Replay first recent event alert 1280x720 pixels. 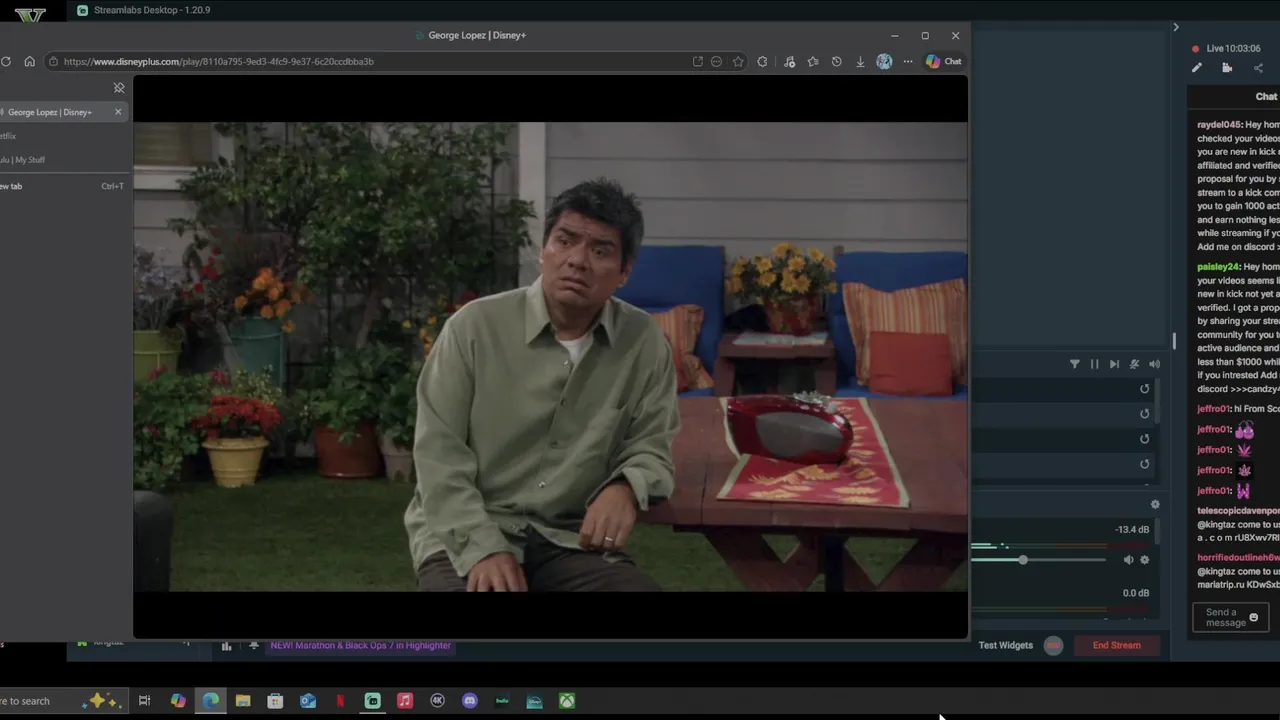[x=1145, y=389]
